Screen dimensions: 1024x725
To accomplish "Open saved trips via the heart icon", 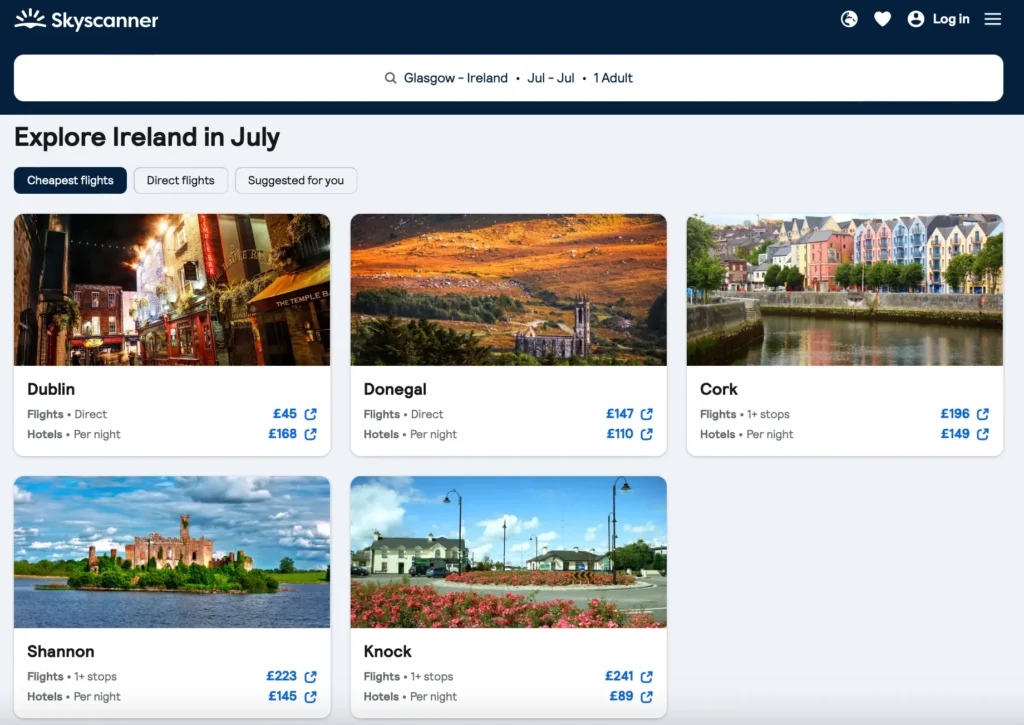I will [x=882, y=19].
